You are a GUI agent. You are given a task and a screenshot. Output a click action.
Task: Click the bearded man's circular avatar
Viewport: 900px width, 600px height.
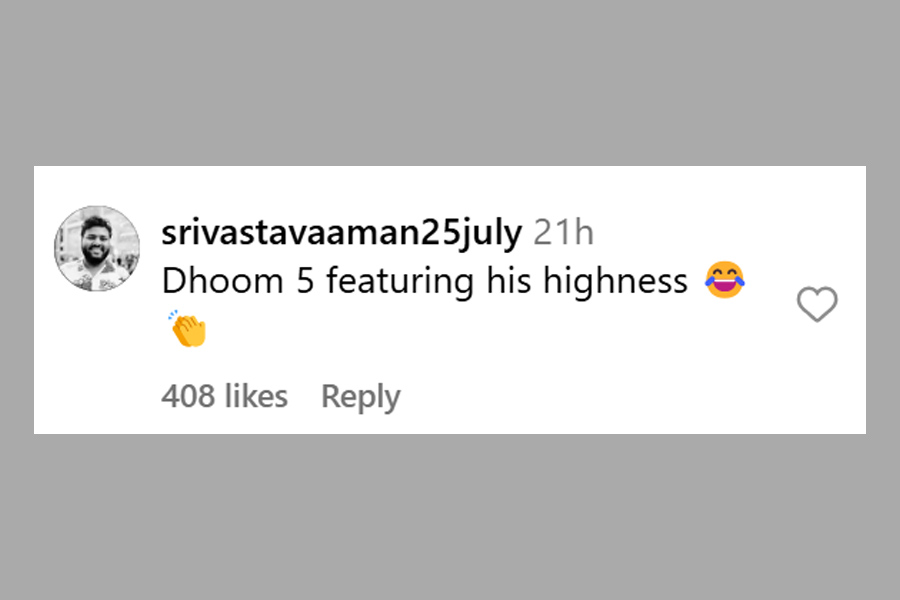pos(97,249)
